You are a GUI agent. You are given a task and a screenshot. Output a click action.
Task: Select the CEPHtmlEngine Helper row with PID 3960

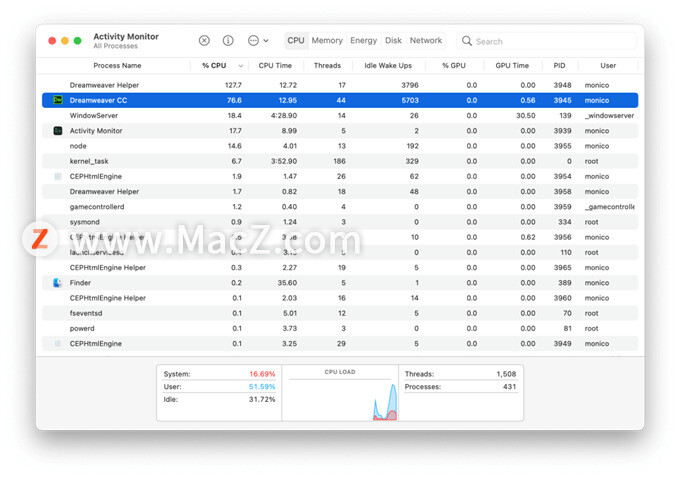coord(340,298)
